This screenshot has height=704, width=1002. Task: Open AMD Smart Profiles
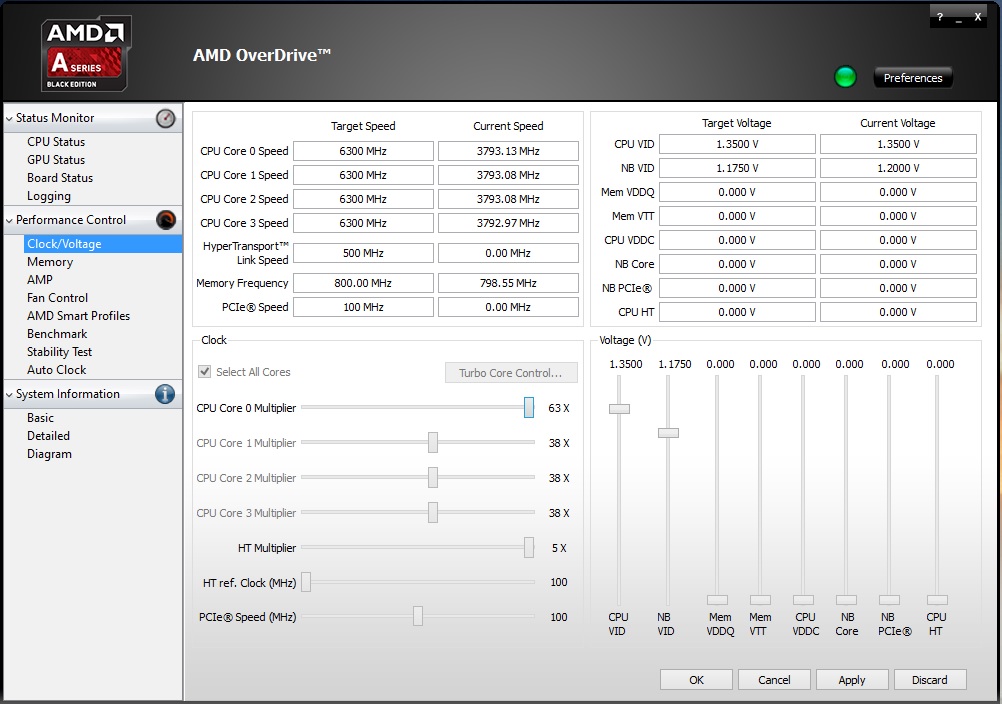(78, 316)
